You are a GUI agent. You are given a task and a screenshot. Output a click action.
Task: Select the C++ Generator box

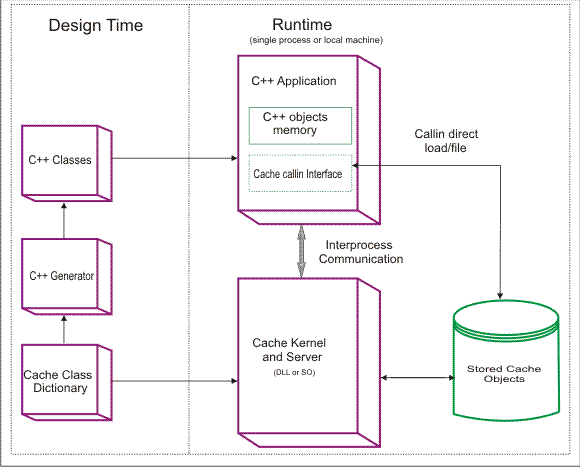point(67,277)
